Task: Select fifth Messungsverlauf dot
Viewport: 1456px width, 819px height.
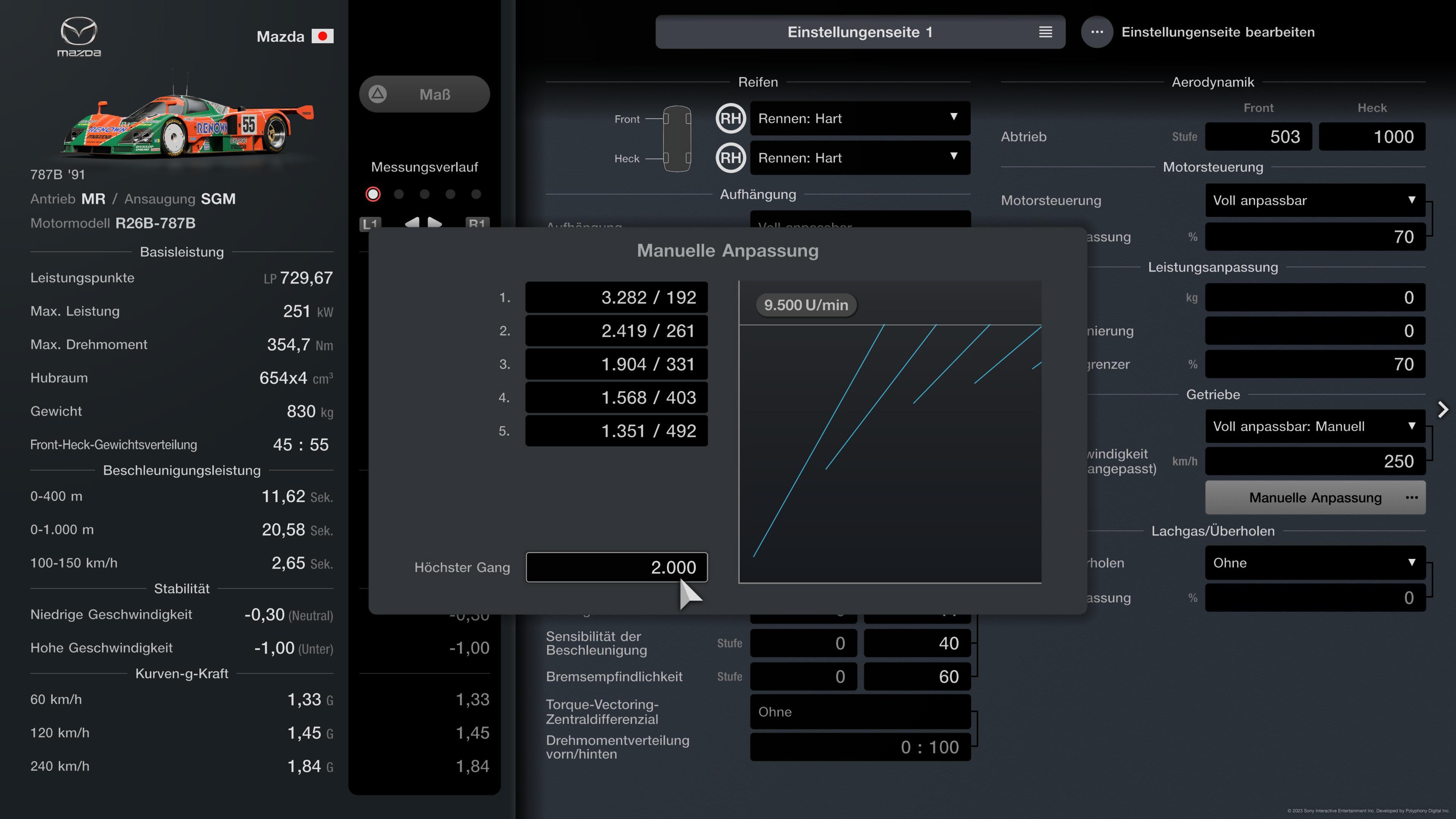Action: coord(476,195)
